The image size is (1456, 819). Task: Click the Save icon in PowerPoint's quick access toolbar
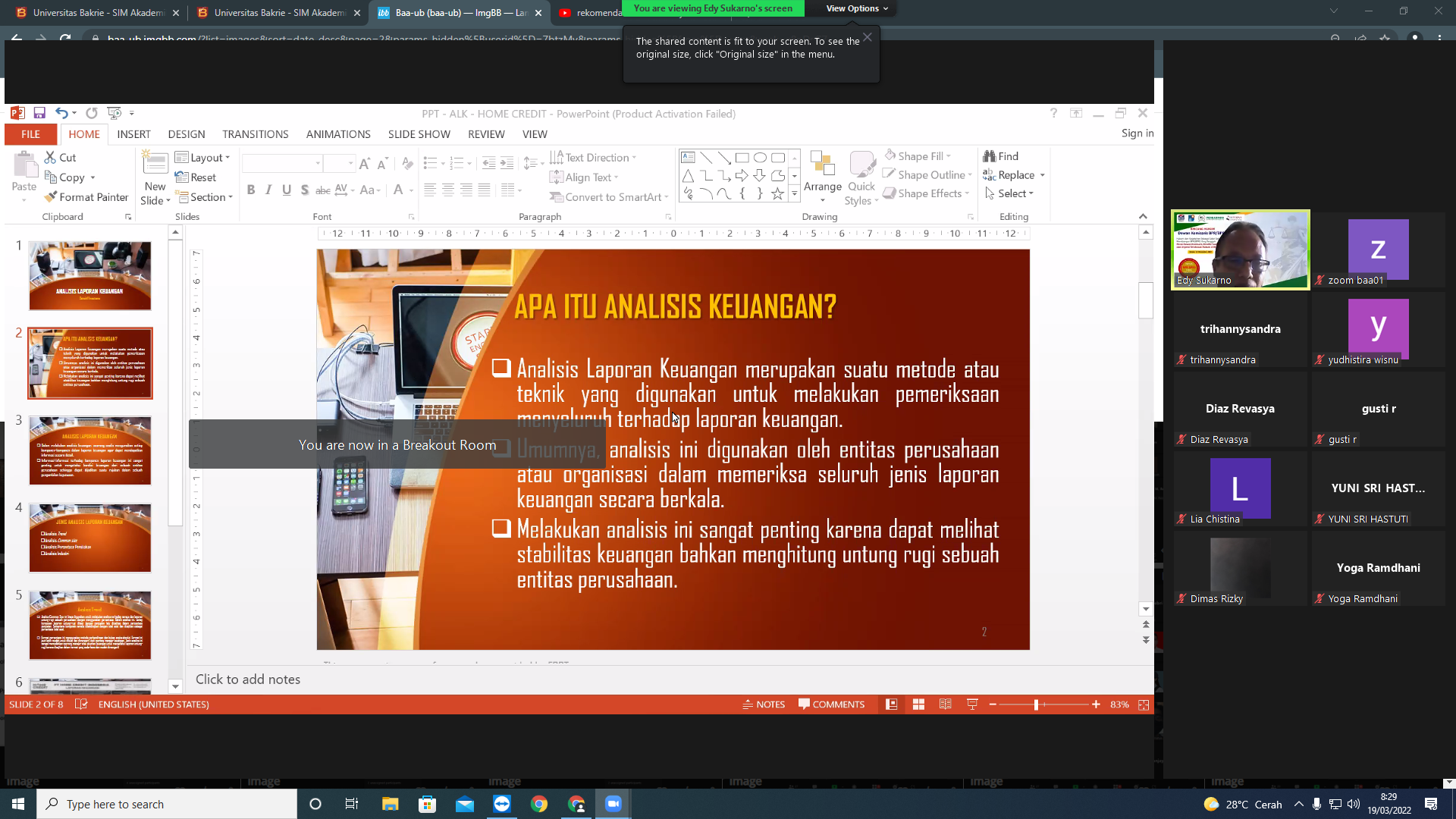pos(39,113)
